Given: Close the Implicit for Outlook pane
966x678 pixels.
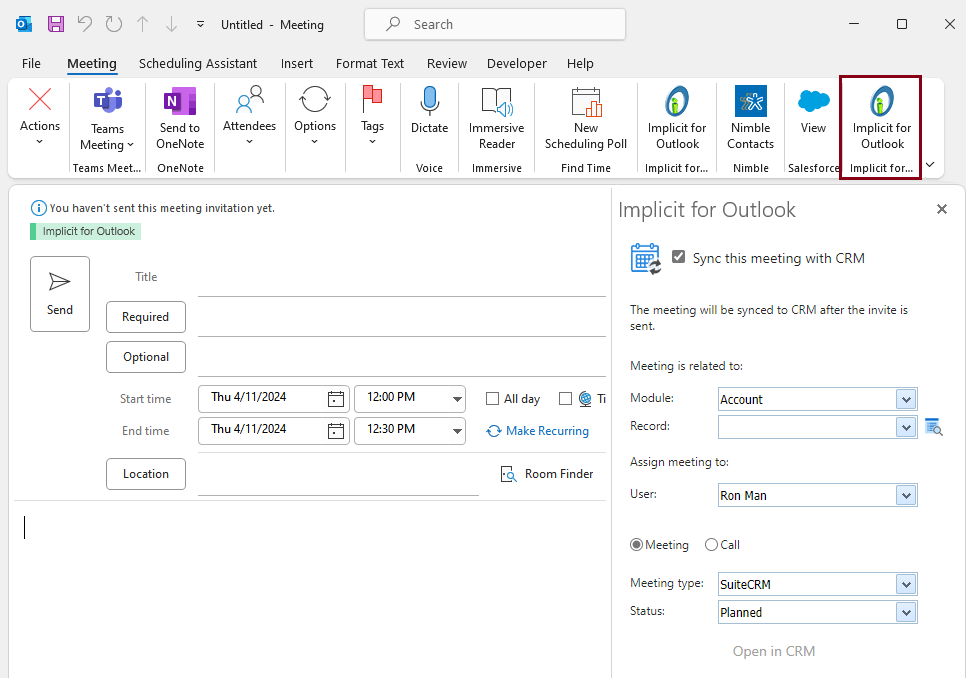Looking at the screenshot, I should [x=941, y=209].
